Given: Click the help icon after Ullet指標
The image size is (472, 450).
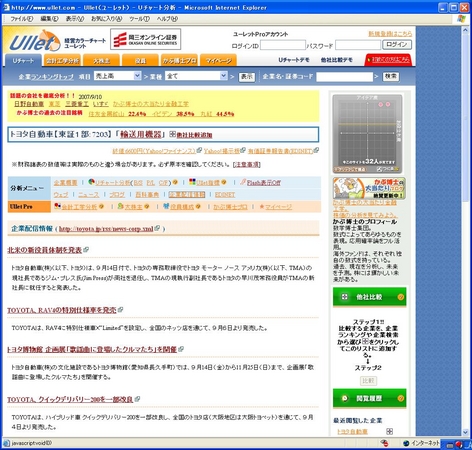Looking at the screenshot, I should pos(224,182).
